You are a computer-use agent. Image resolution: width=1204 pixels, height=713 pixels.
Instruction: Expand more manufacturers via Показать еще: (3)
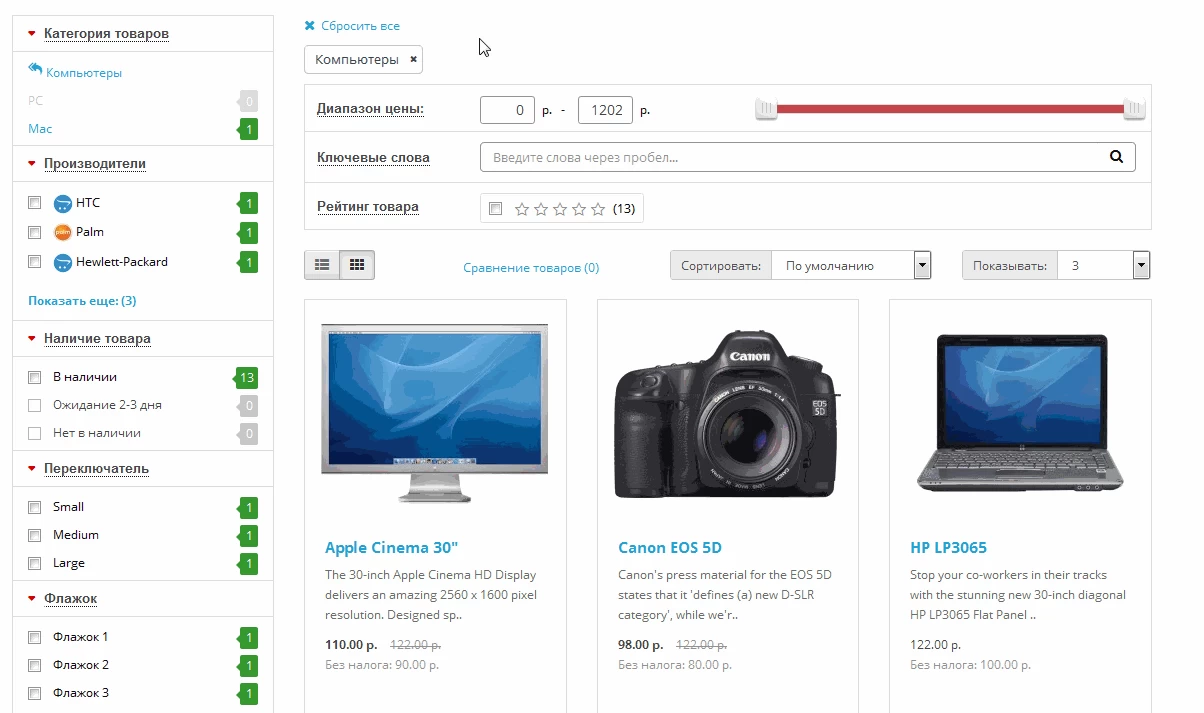tap(82, 301)
